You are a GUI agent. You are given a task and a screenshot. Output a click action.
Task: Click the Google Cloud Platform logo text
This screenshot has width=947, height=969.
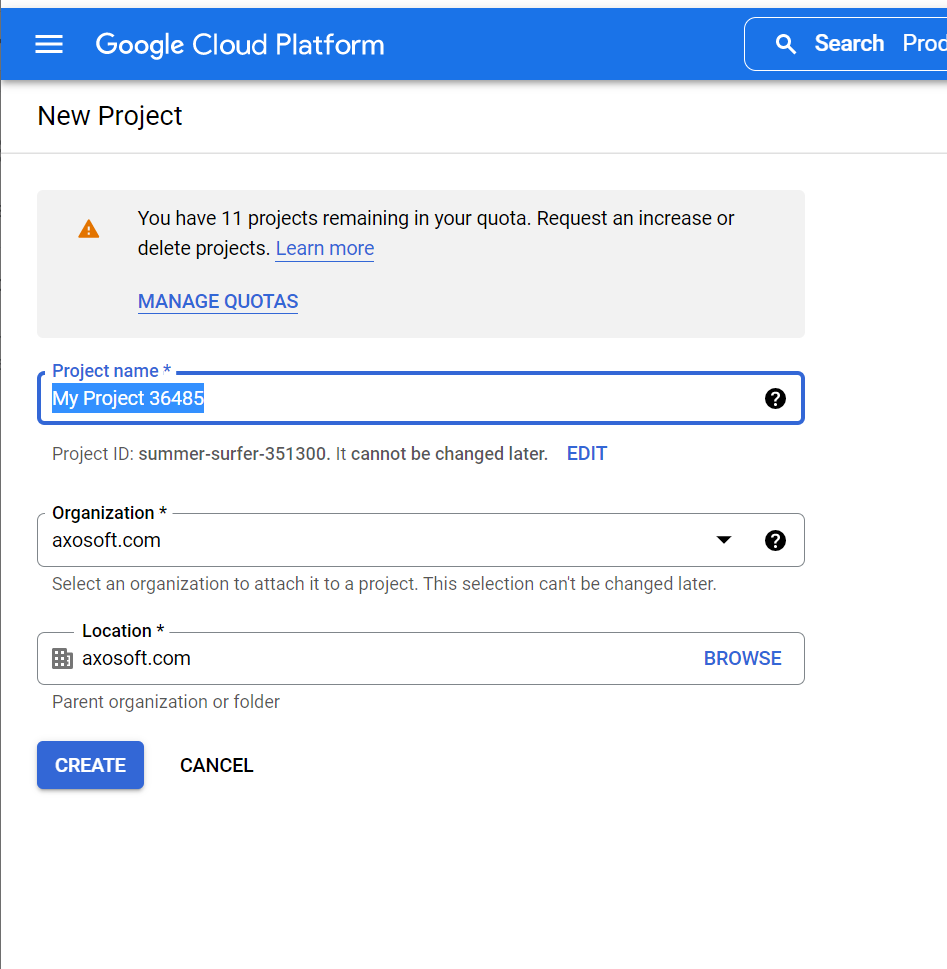coord(240,44)
